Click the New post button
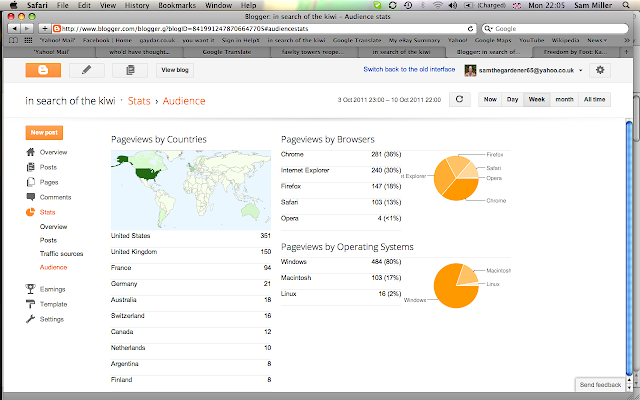This screenshot has height=400, width=640. click(x=44, y=132)
